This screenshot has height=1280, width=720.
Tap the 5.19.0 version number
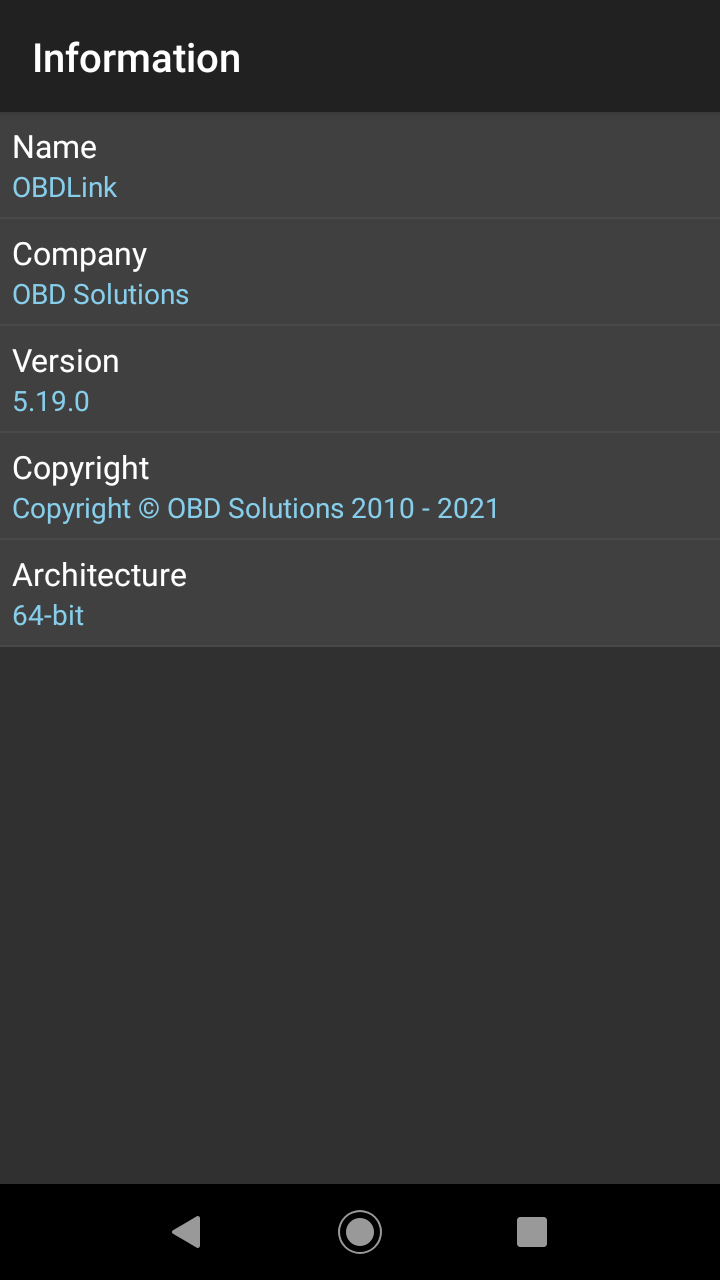coord(51,402)
